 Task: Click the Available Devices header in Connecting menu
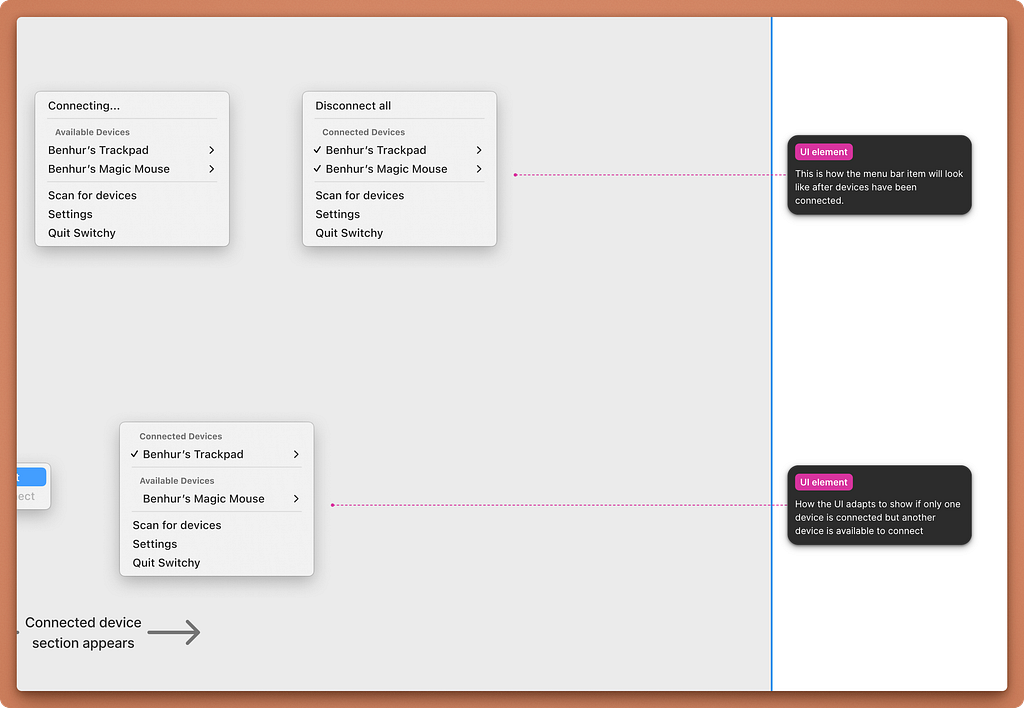click(x=92, y=132)
